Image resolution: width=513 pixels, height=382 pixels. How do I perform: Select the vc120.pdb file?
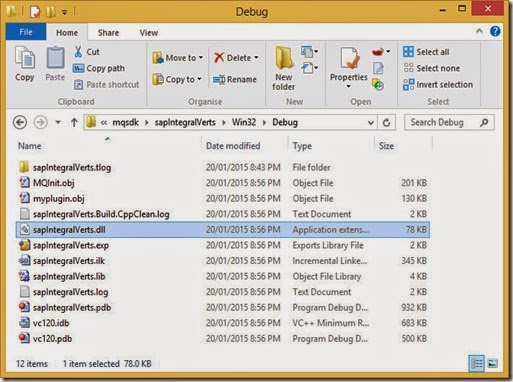(x=223, y=339)
